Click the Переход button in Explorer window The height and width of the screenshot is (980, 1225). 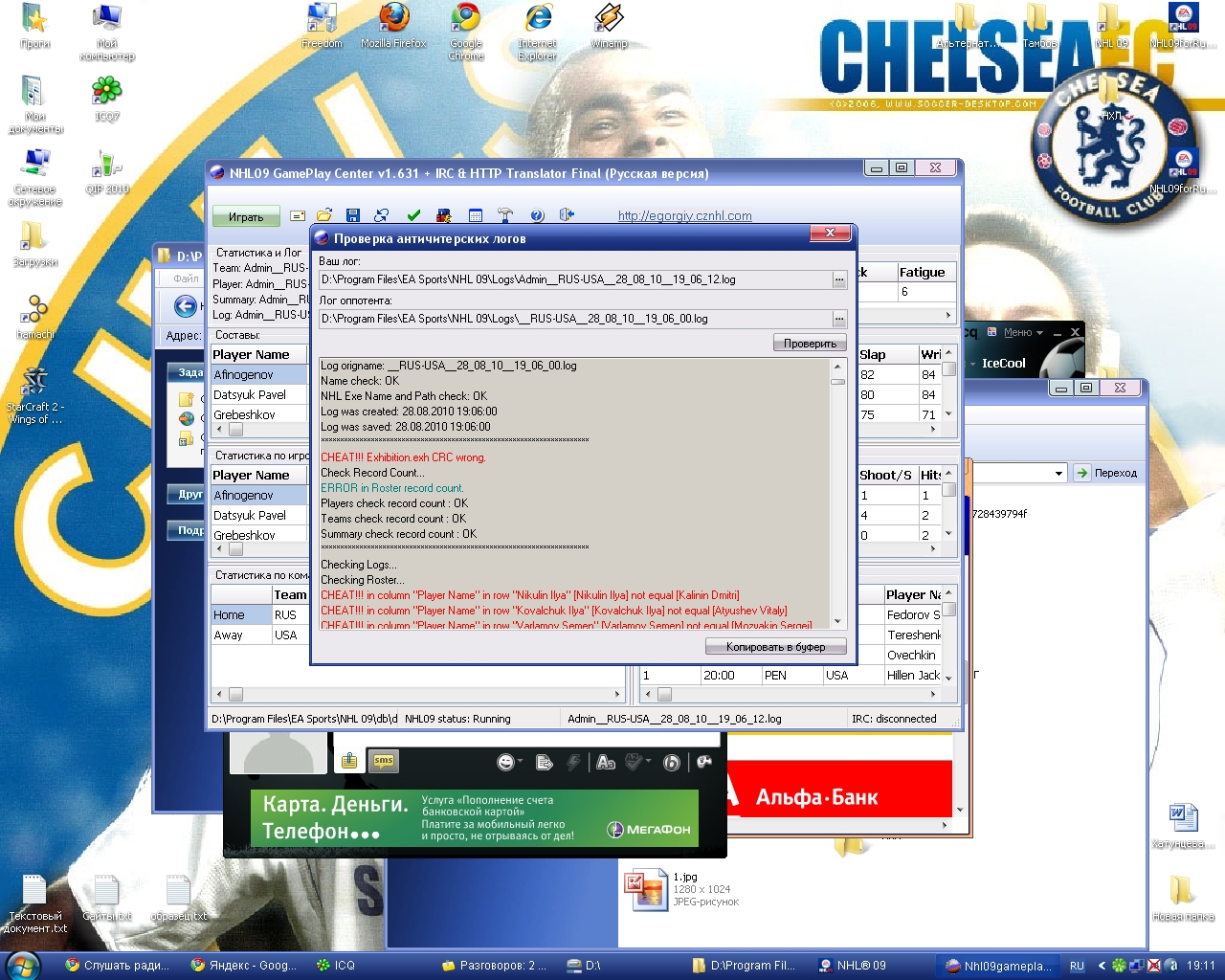(x=1106, y=473)
